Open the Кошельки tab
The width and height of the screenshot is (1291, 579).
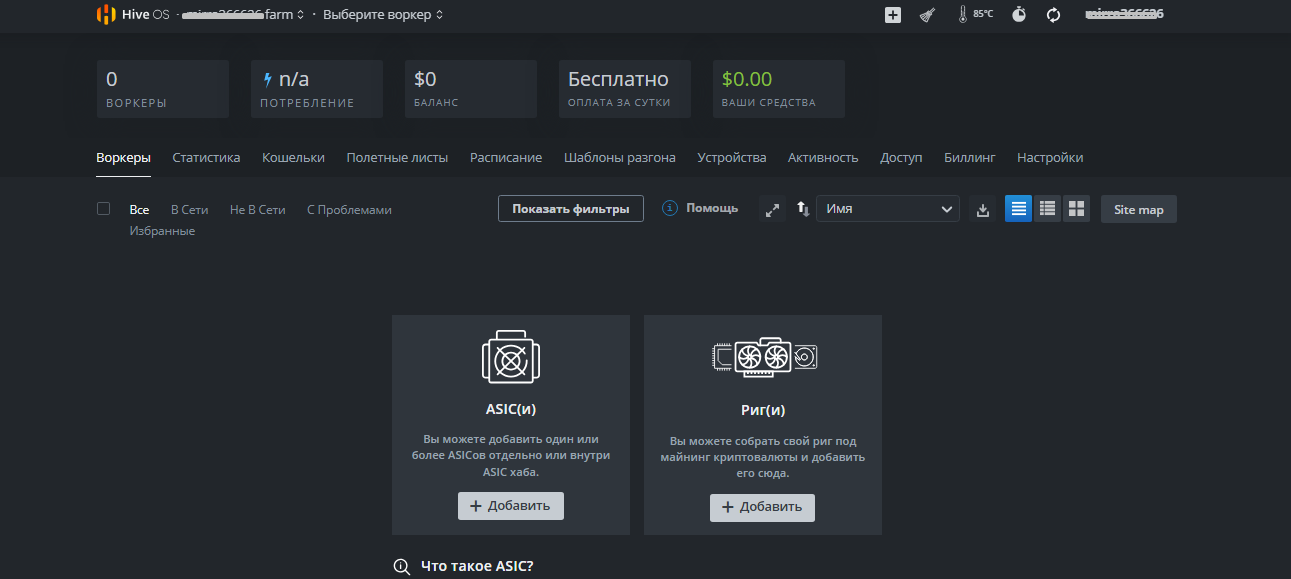293,158
